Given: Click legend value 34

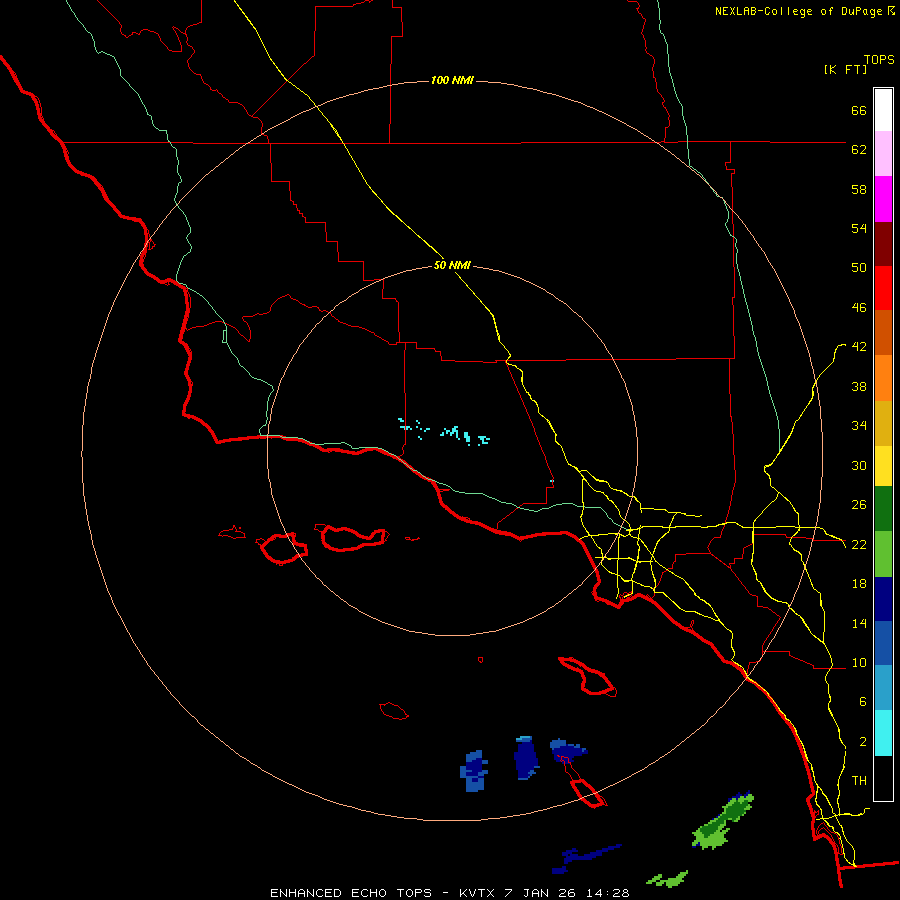Looking at the screenshot, I should click(x=859, y=425).
